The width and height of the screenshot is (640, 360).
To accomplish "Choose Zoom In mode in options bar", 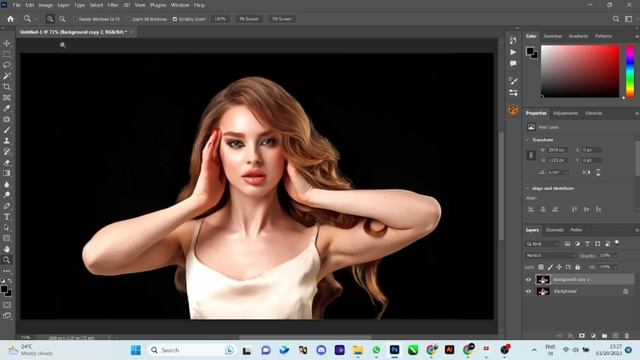I will click(50, 19).
